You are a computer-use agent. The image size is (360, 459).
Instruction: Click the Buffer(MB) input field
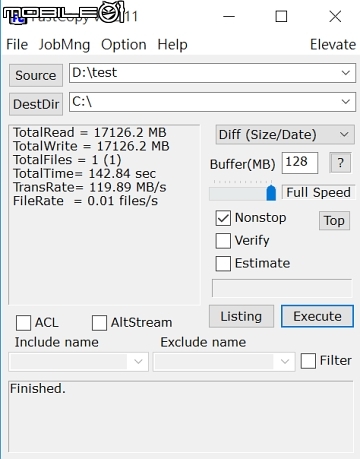tap(300, 163)
